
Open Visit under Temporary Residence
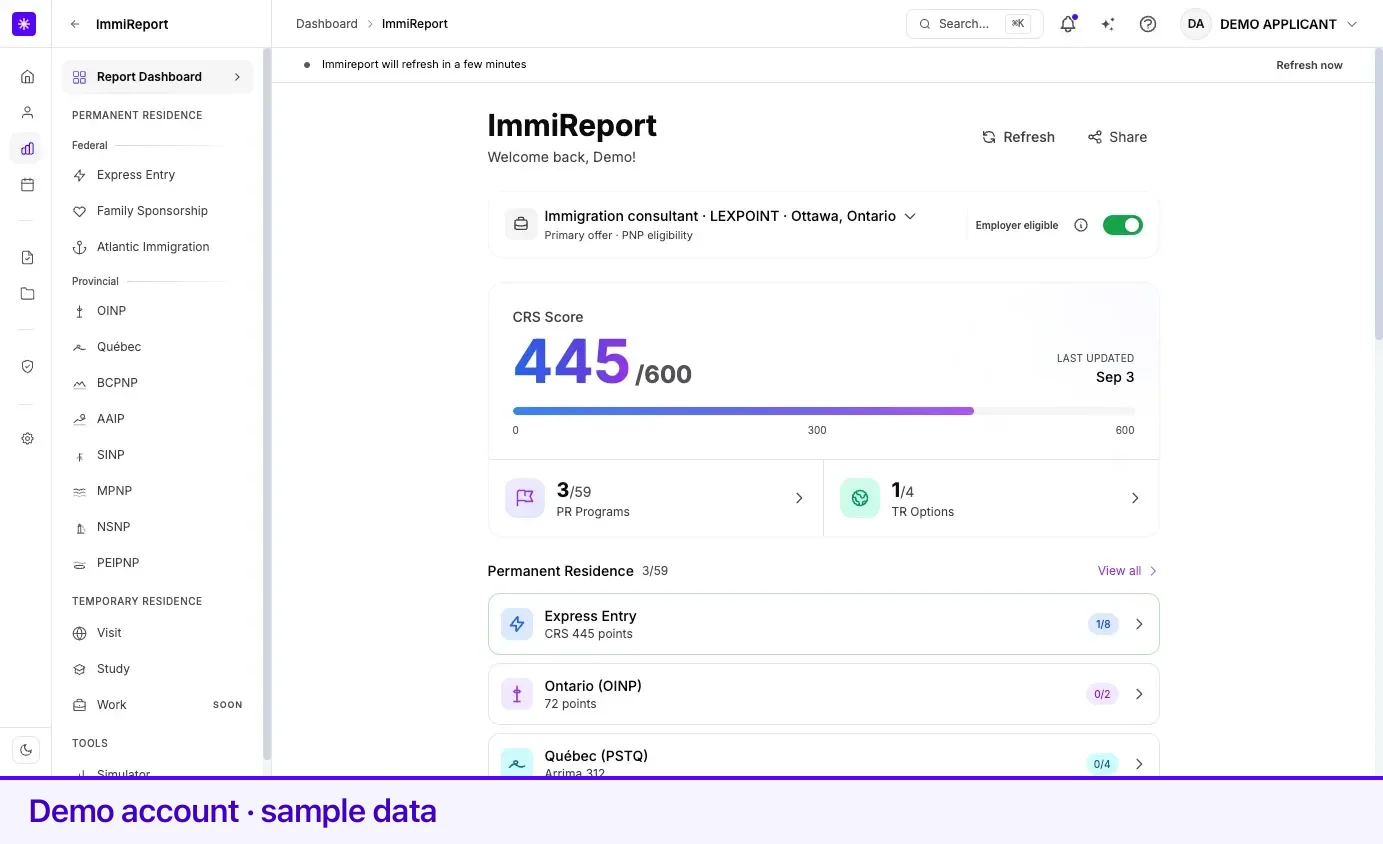tap(158, 633)
